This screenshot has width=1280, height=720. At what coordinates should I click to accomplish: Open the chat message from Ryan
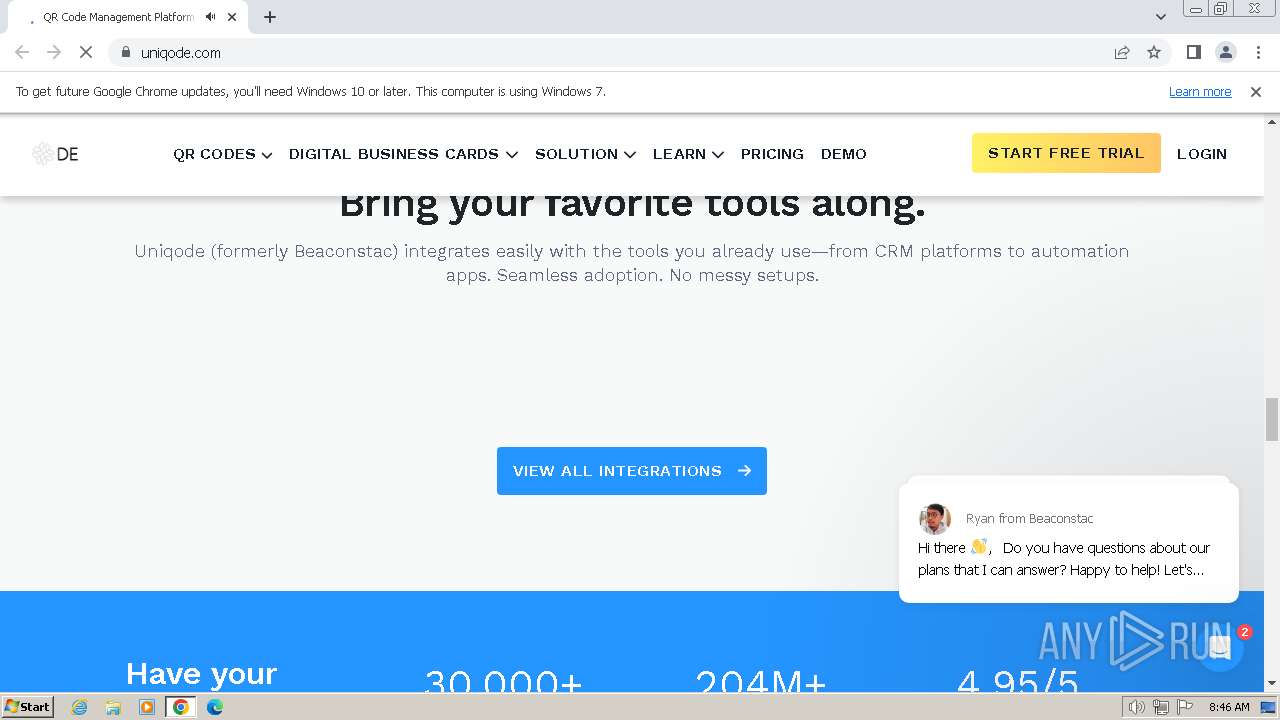click(1068, 543)
